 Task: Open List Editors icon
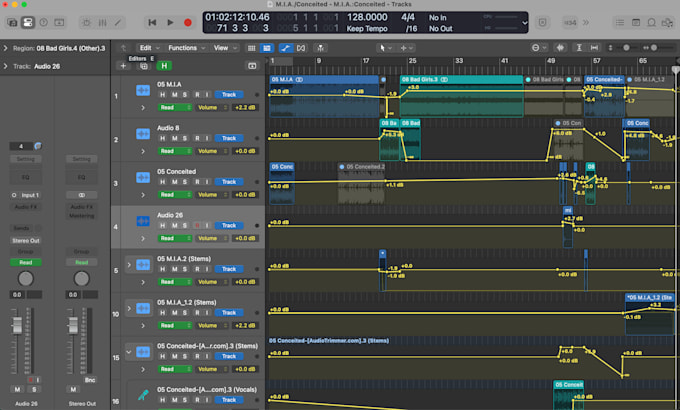click(620, 23)
